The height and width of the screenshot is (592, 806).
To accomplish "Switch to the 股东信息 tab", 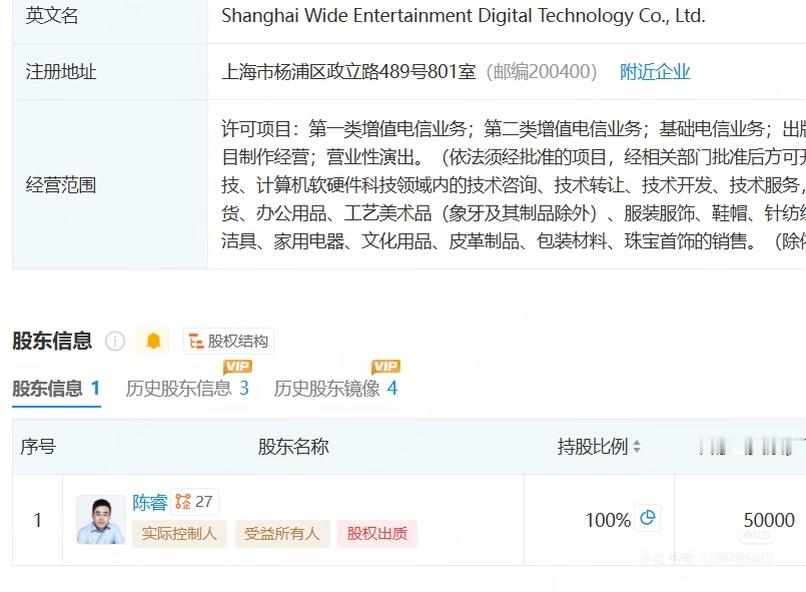I will point(56,388).
